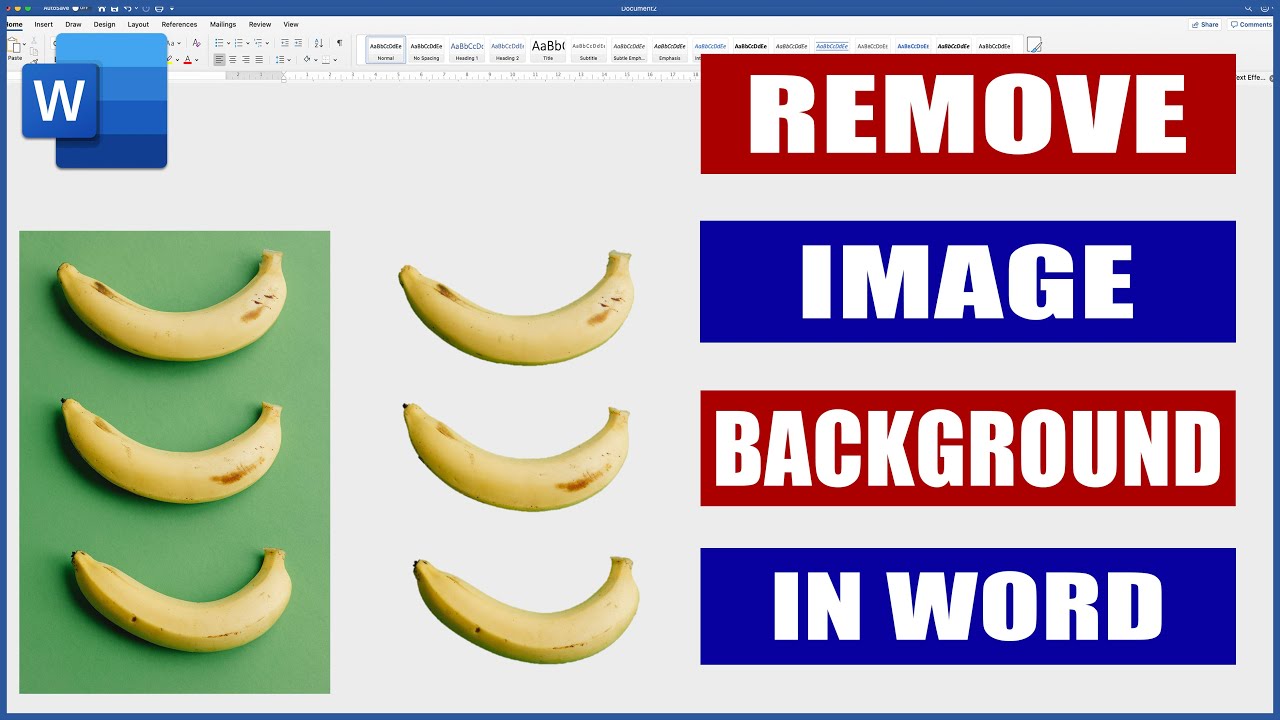Click the Home icon in title bar
This screenshot has height=720, width=1280.
[x=101, y=8]
